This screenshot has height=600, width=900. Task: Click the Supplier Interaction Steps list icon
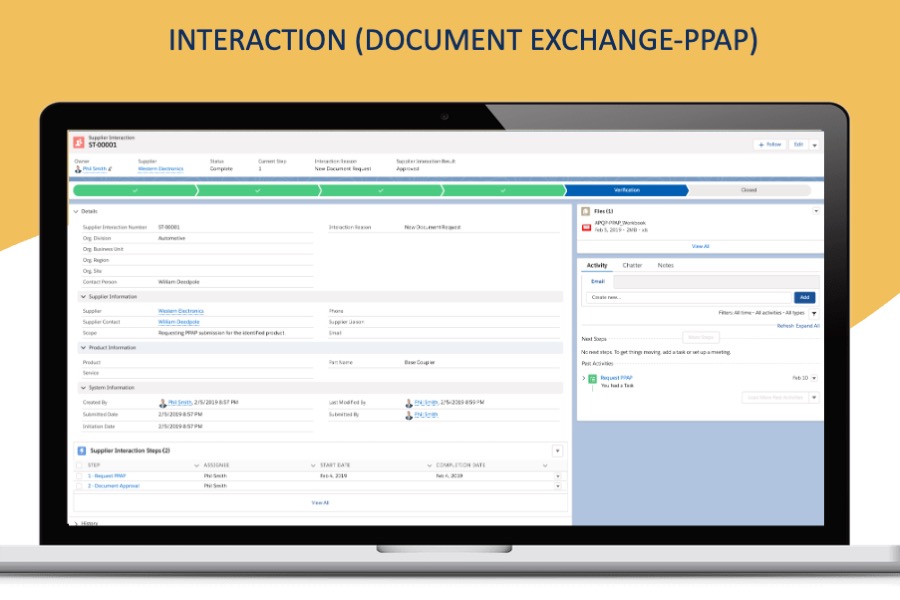82,451
